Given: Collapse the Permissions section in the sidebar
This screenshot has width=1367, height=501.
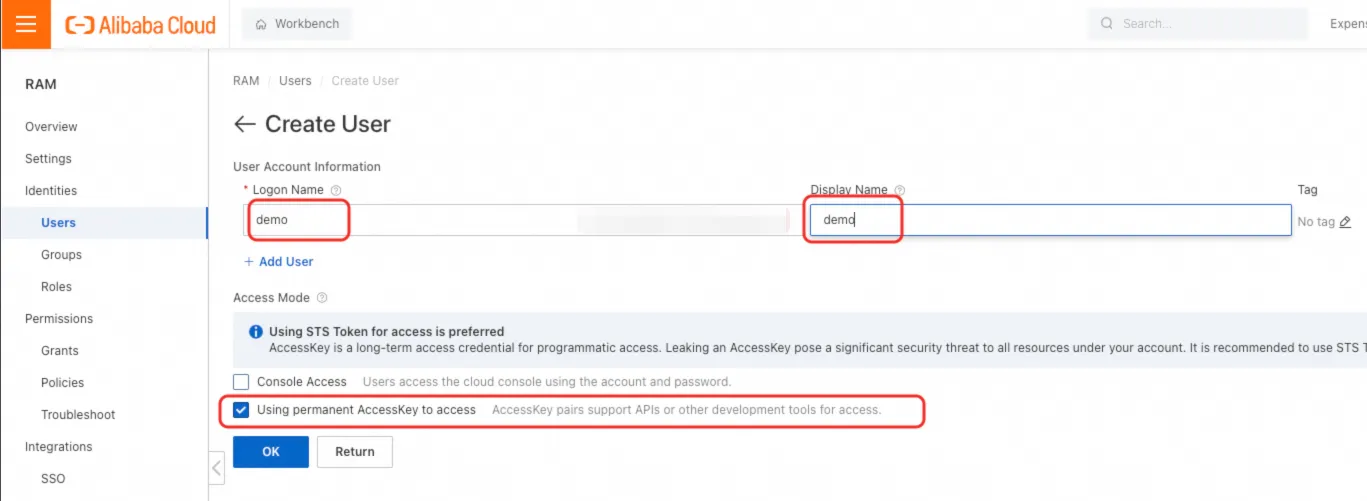Looking at the screenshot, I should pos(59,319).
